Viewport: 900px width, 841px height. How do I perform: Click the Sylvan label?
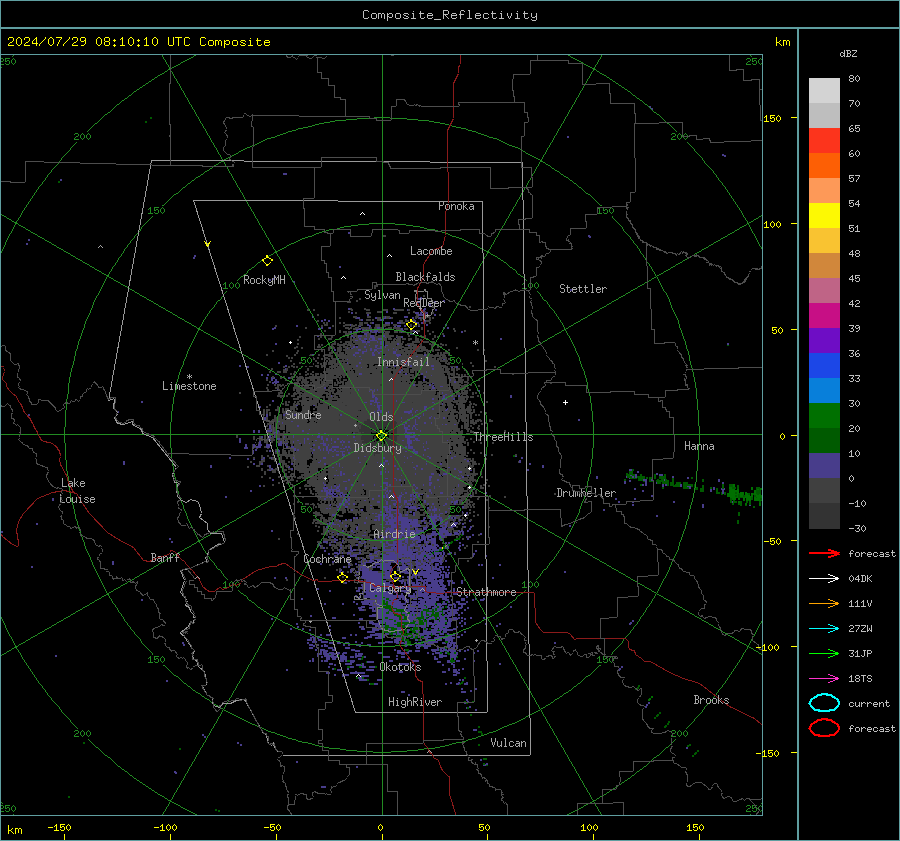point(382,295)
